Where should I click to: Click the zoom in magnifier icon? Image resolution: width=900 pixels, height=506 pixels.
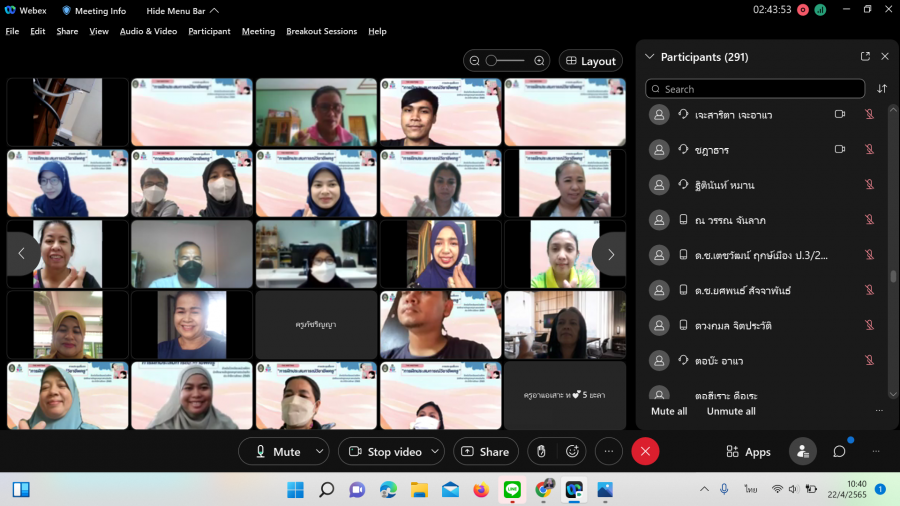pos(539,61)
